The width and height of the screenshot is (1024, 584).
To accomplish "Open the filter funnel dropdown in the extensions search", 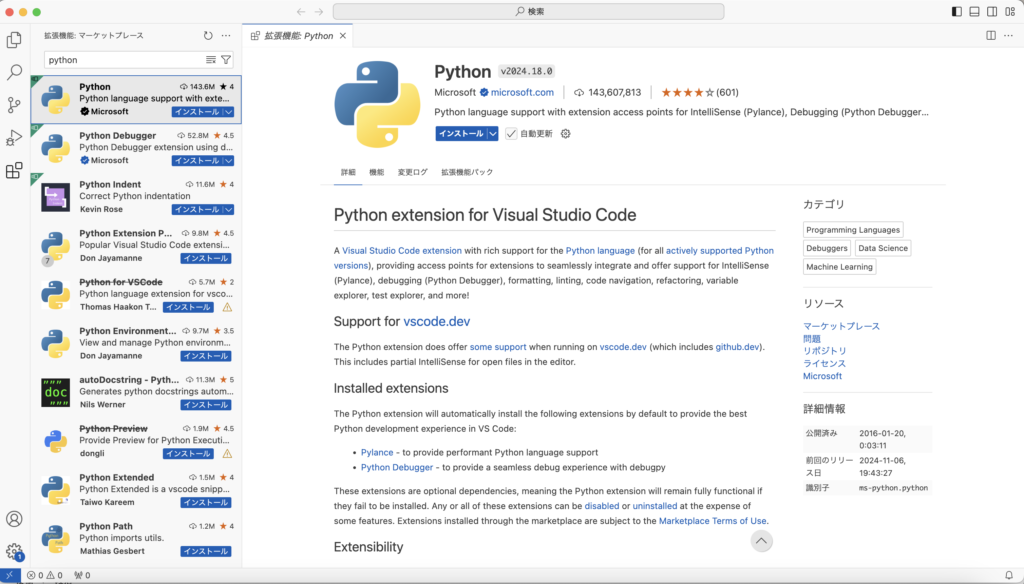I will [226, 60].
